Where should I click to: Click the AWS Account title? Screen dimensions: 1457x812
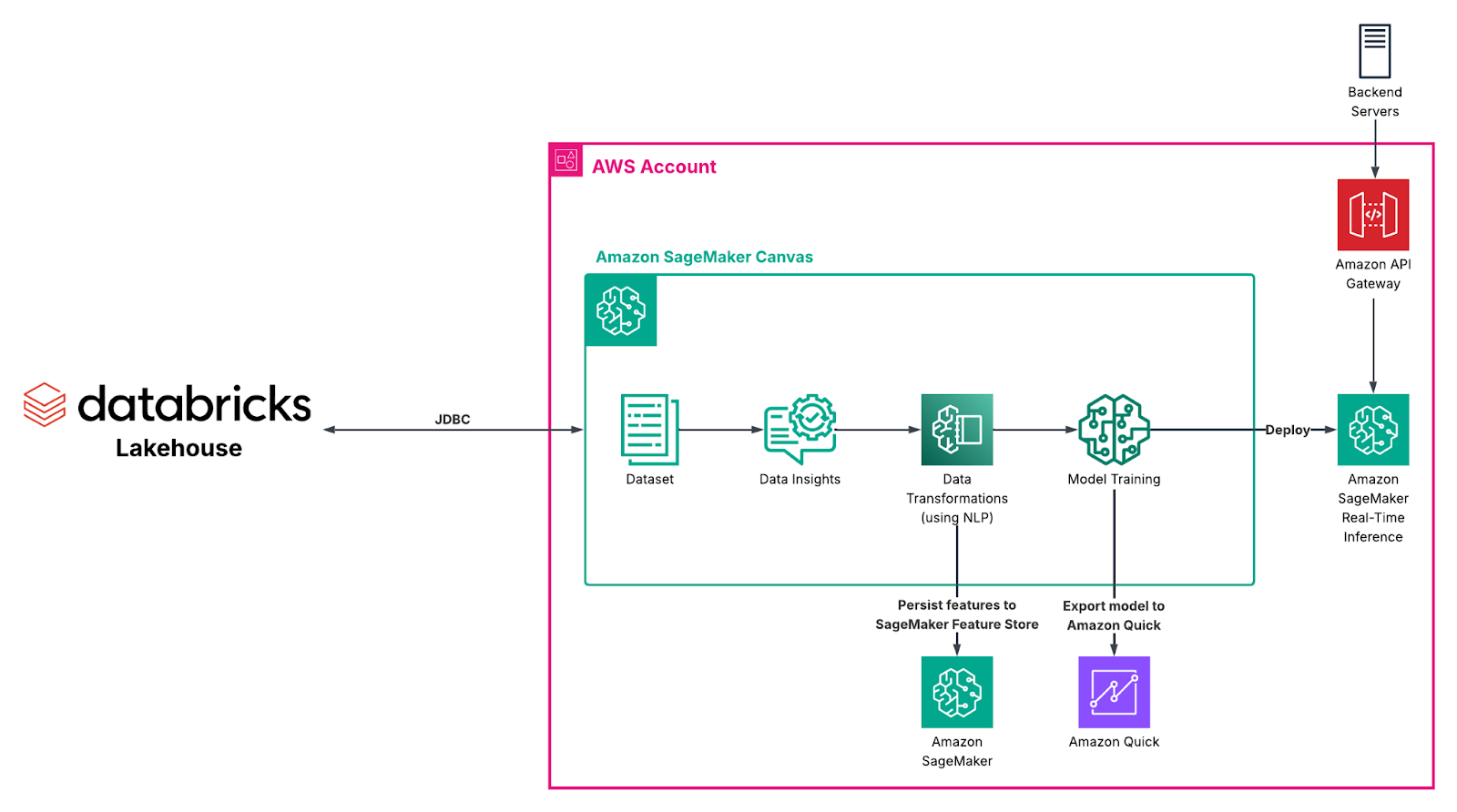point(654,167)
